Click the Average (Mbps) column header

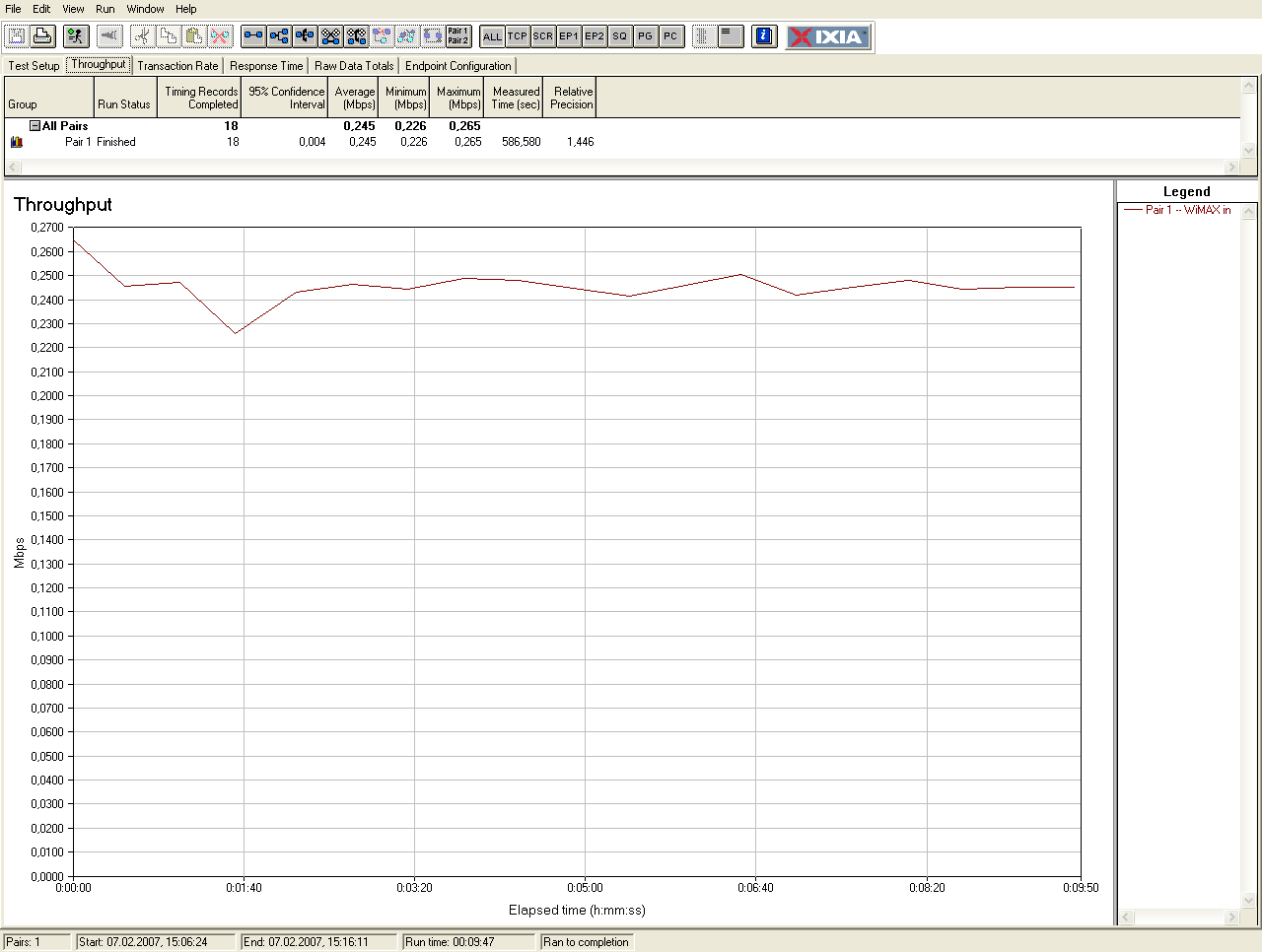click(354, 98)
